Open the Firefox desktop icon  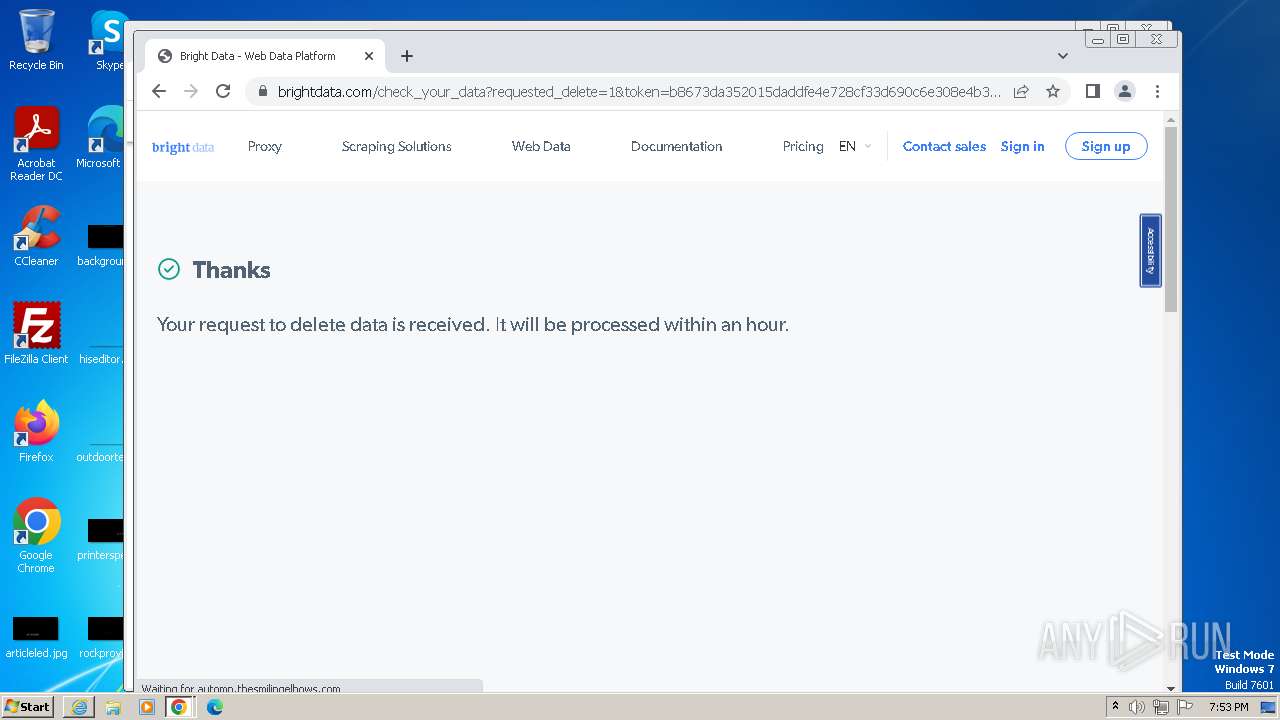coord(36,432)
